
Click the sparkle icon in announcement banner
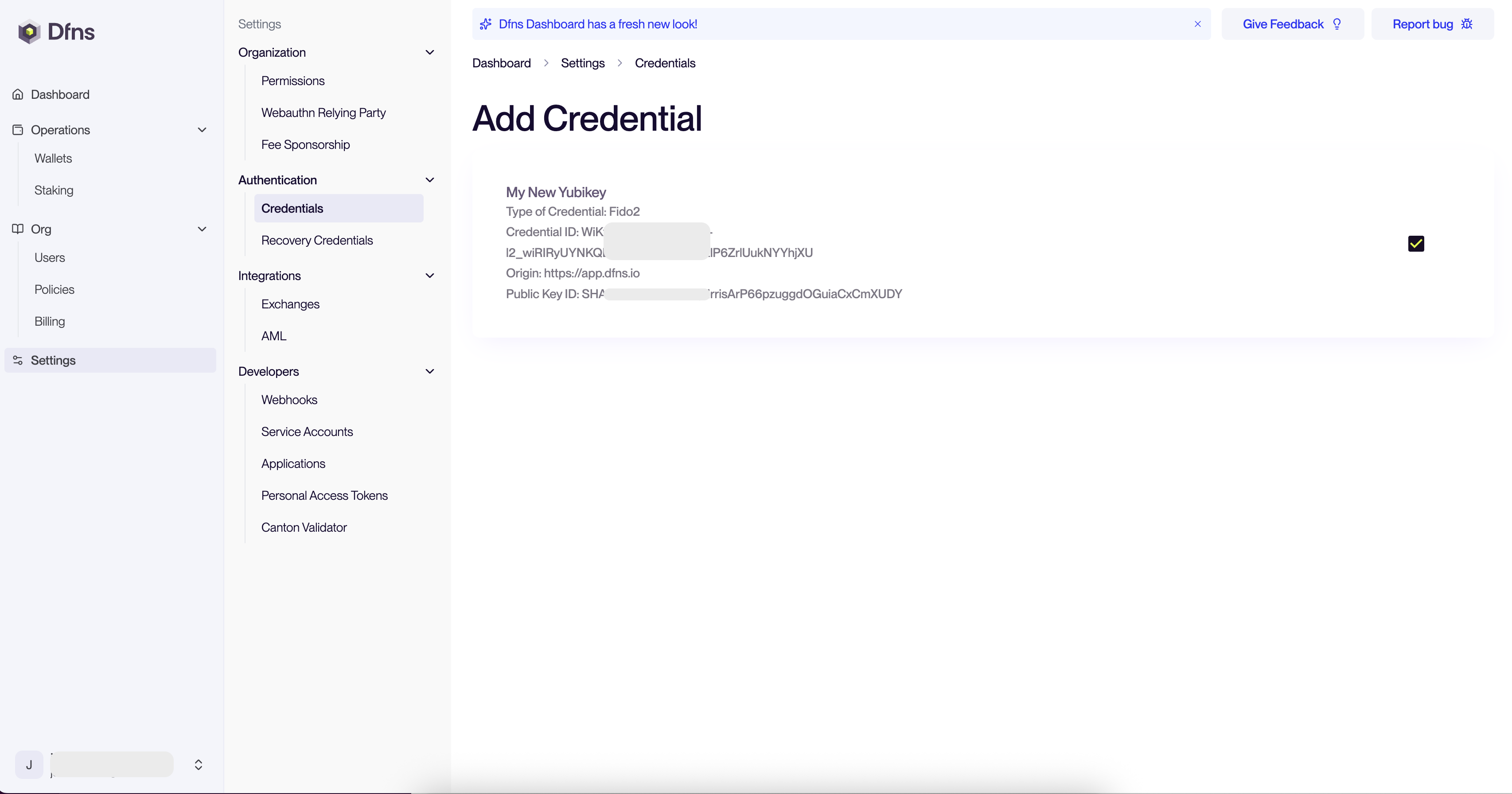coord(485,24)
